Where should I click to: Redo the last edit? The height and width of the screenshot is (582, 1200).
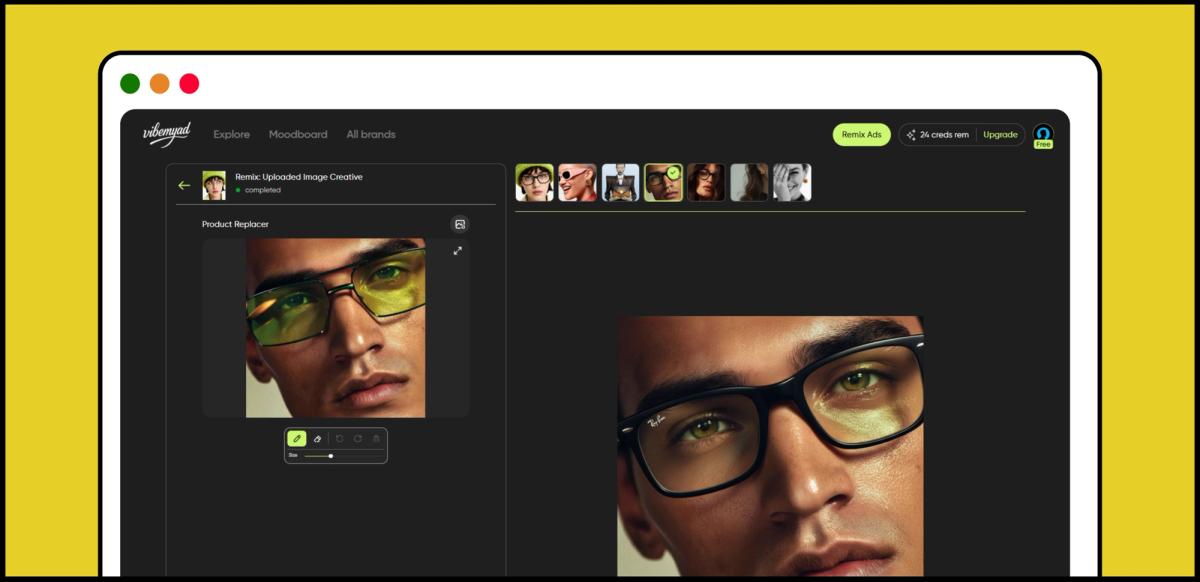click(358, 438)
